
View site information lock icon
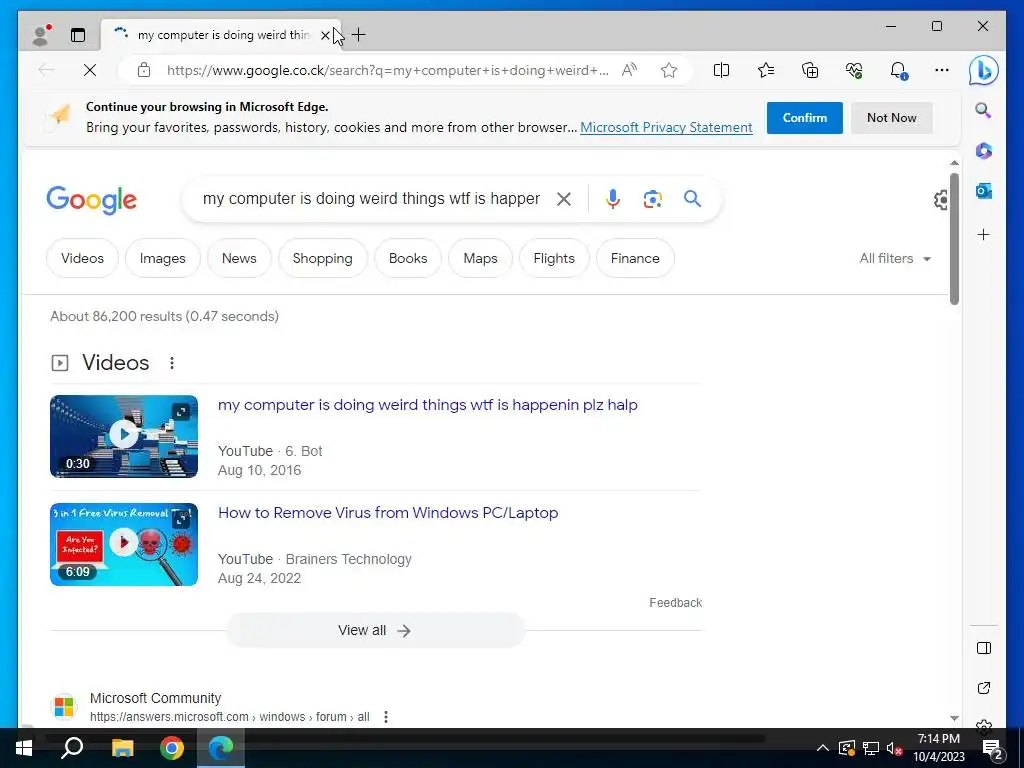click(144, 70)
